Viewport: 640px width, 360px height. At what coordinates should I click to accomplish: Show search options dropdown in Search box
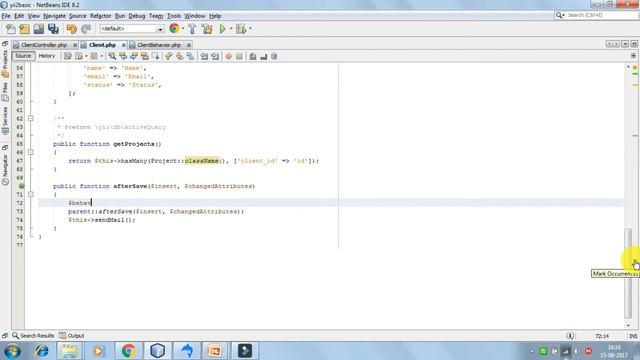point(560,15)
